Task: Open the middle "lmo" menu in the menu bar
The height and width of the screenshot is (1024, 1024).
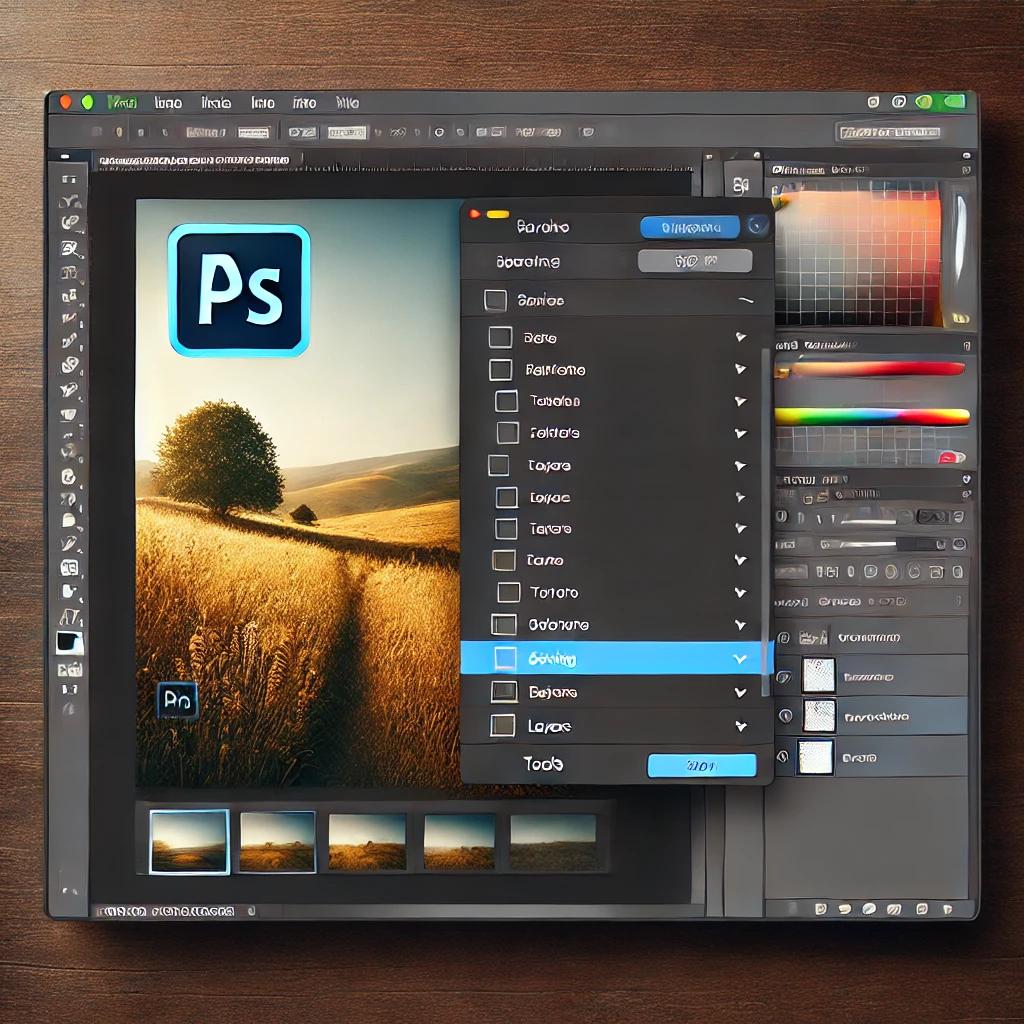Action: click(x=263, y=103)
